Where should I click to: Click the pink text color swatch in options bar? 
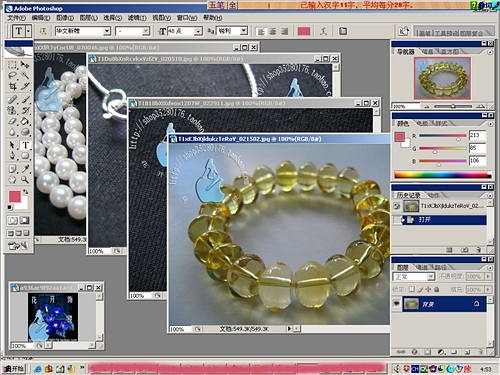tap(304, 31)
